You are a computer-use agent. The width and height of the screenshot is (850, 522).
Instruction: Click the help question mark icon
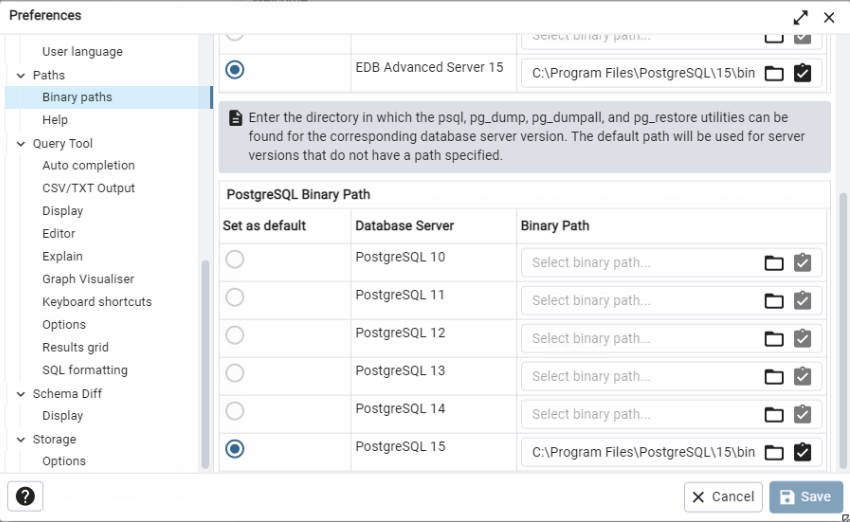click(25, 497)
